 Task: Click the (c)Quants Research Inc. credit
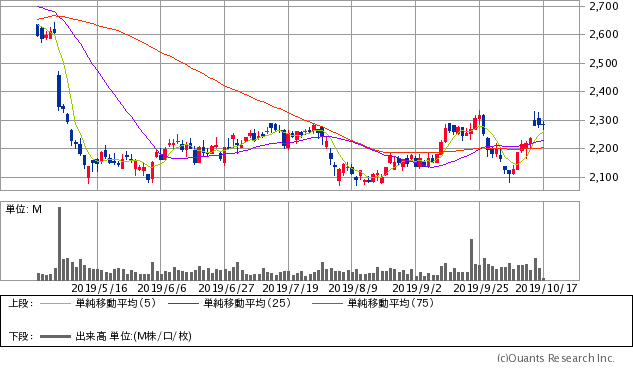point(555,358)
